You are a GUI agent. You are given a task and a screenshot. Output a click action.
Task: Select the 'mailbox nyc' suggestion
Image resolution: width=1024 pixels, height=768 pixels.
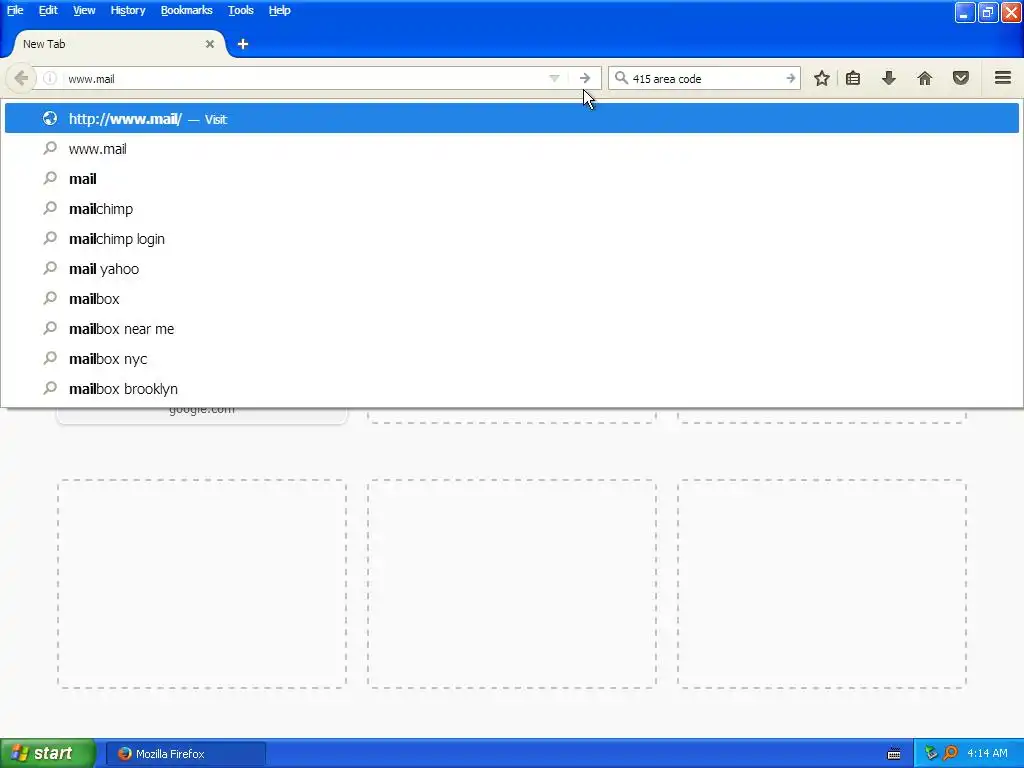pyautogui.click(x=511, y=359)
